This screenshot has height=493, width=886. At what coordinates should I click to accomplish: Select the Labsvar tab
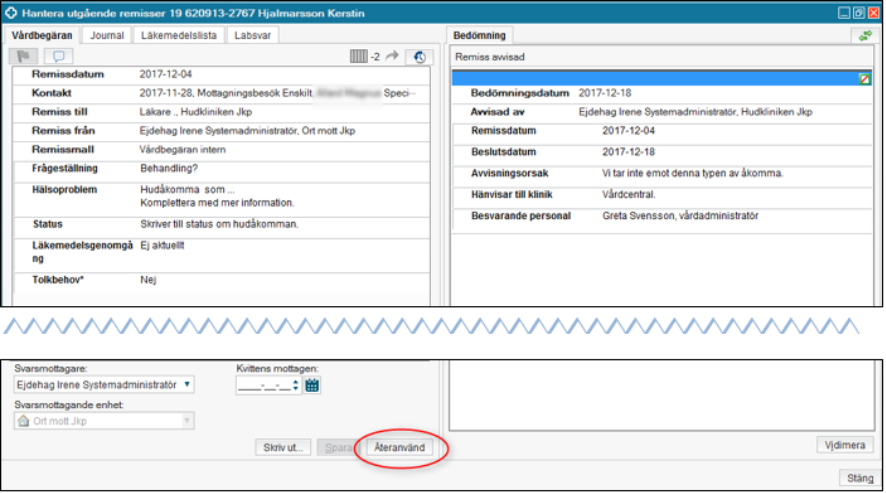coord(252,35)
